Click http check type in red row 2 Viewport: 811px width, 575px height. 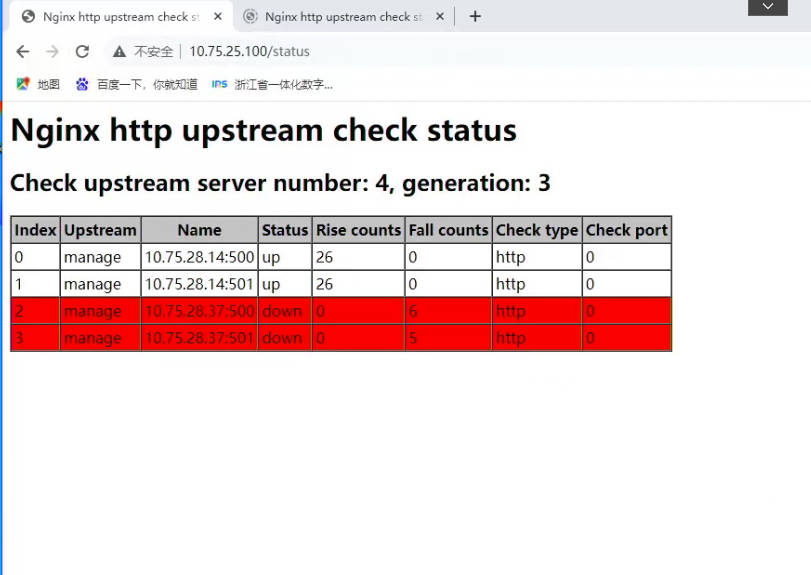(x=510, y=311)
